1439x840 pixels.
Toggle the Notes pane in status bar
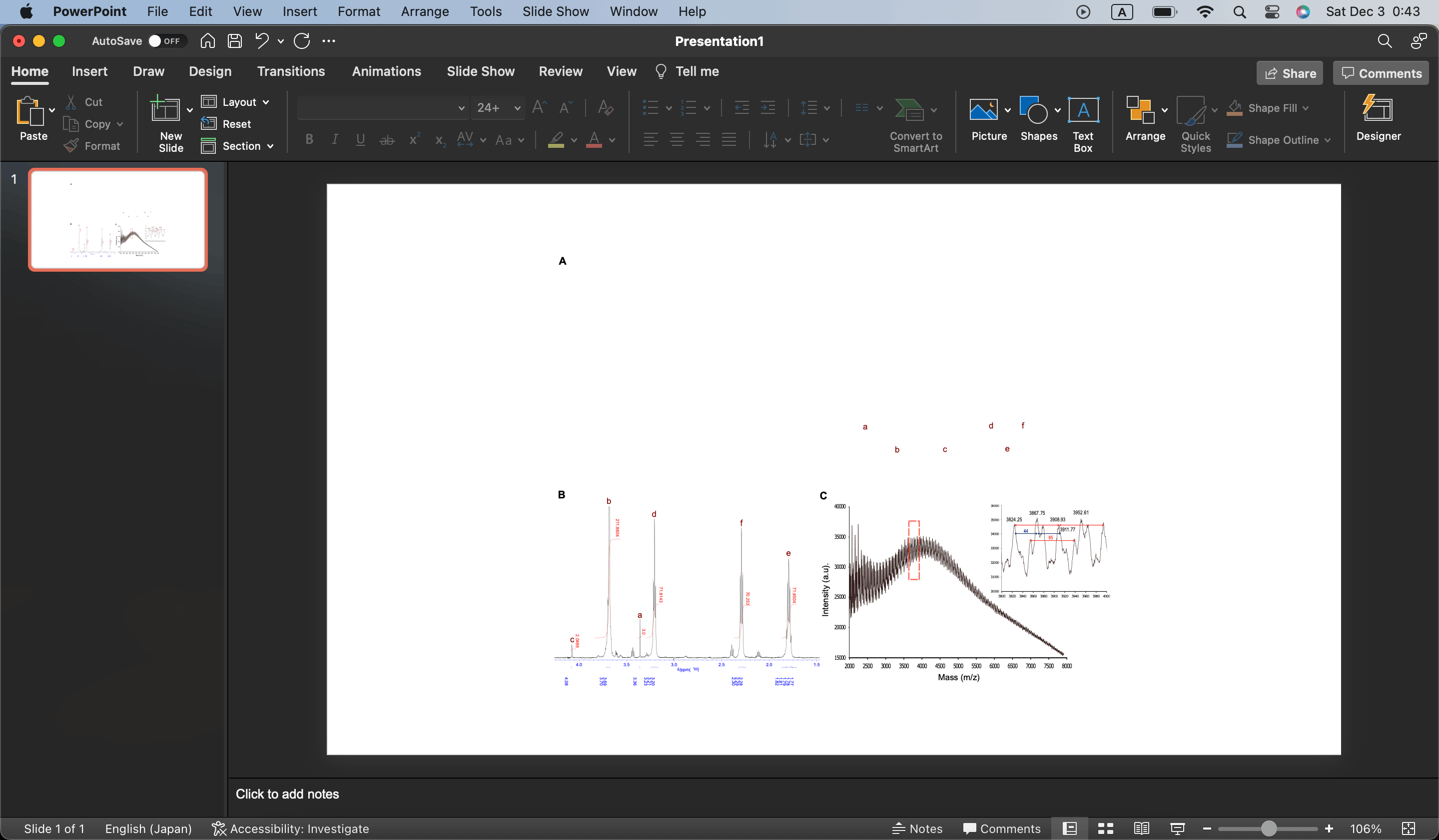[917, 829]
